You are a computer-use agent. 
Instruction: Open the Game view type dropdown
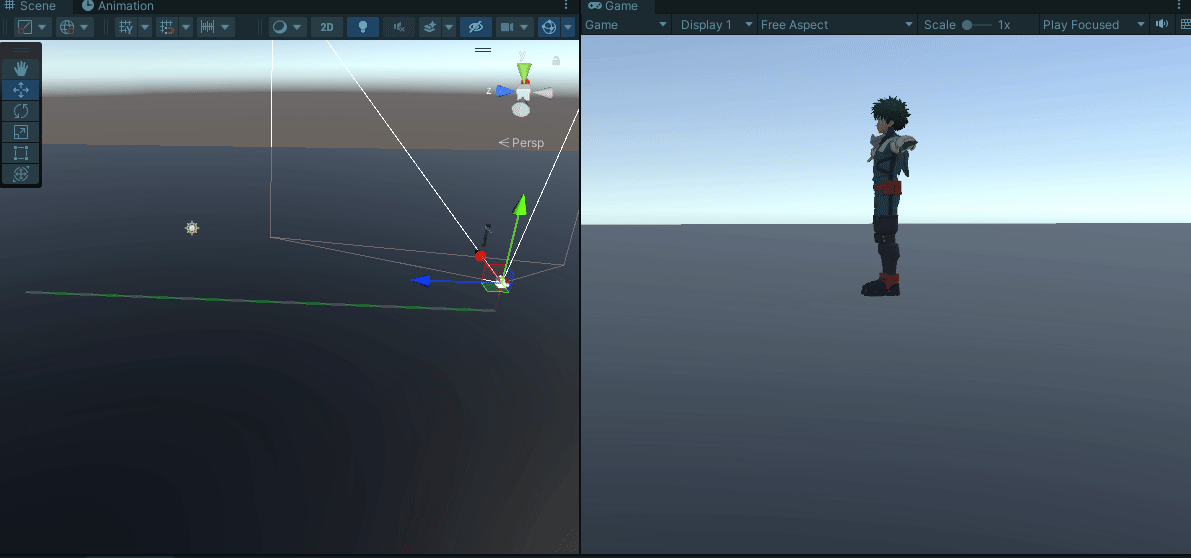click(627, 24)
